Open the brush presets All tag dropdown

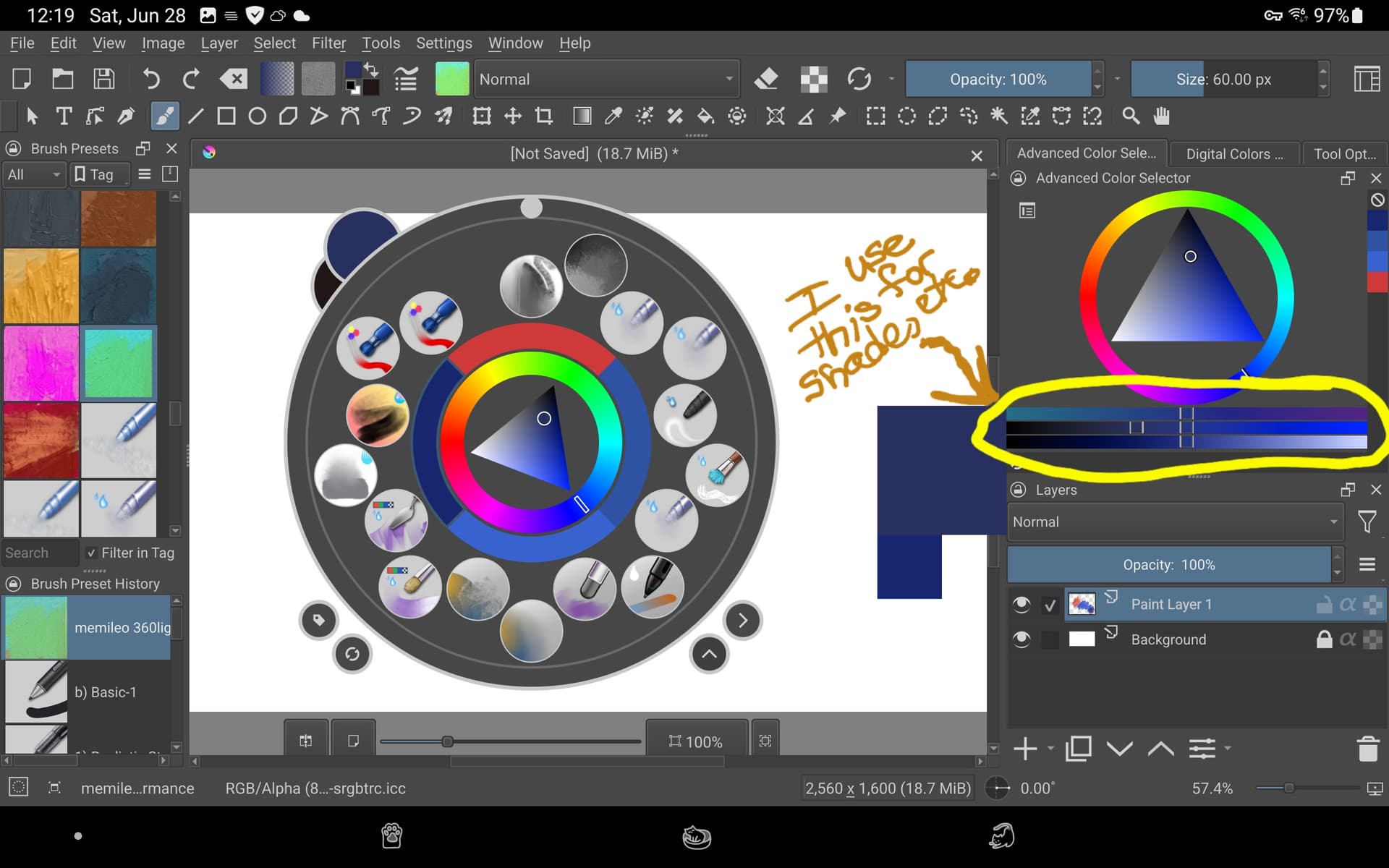[34, 174]
